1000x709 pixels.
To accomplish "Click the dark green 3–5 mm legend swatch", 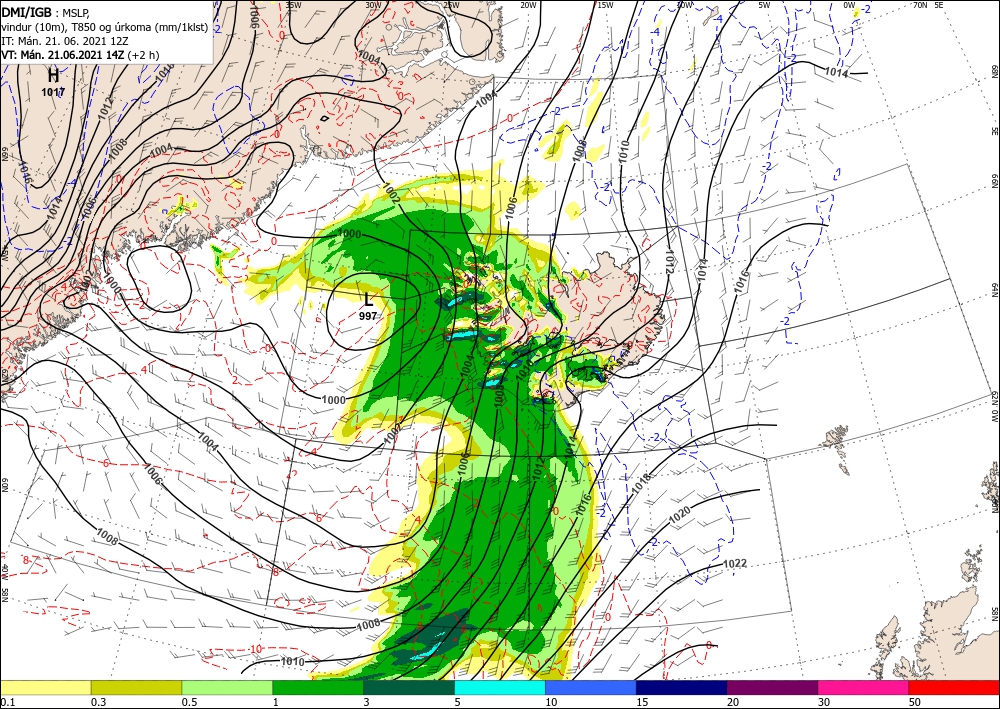I will 409,687.
